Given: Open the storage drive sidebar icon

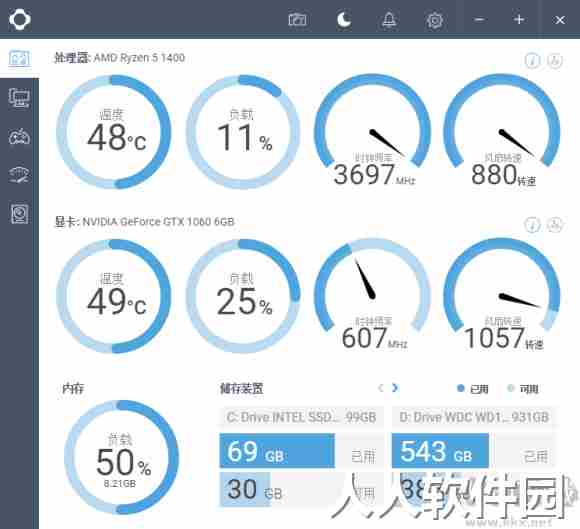Looking at the screenshot, I should click(20, 214).
